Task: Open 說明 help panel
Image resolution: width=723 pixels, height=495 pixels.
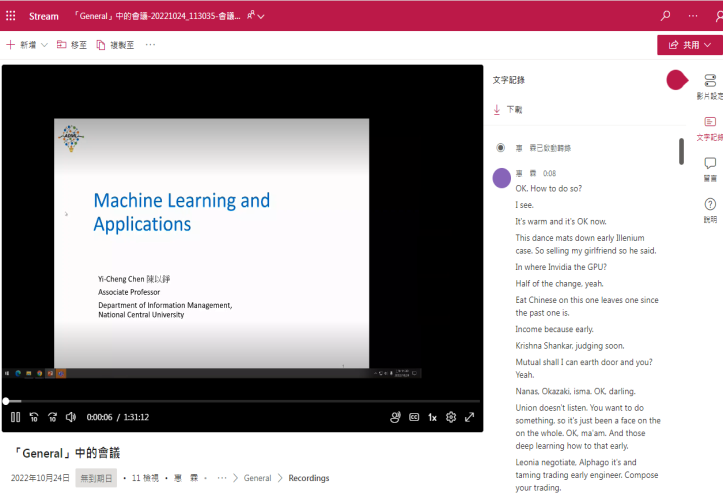Action: 710,209
